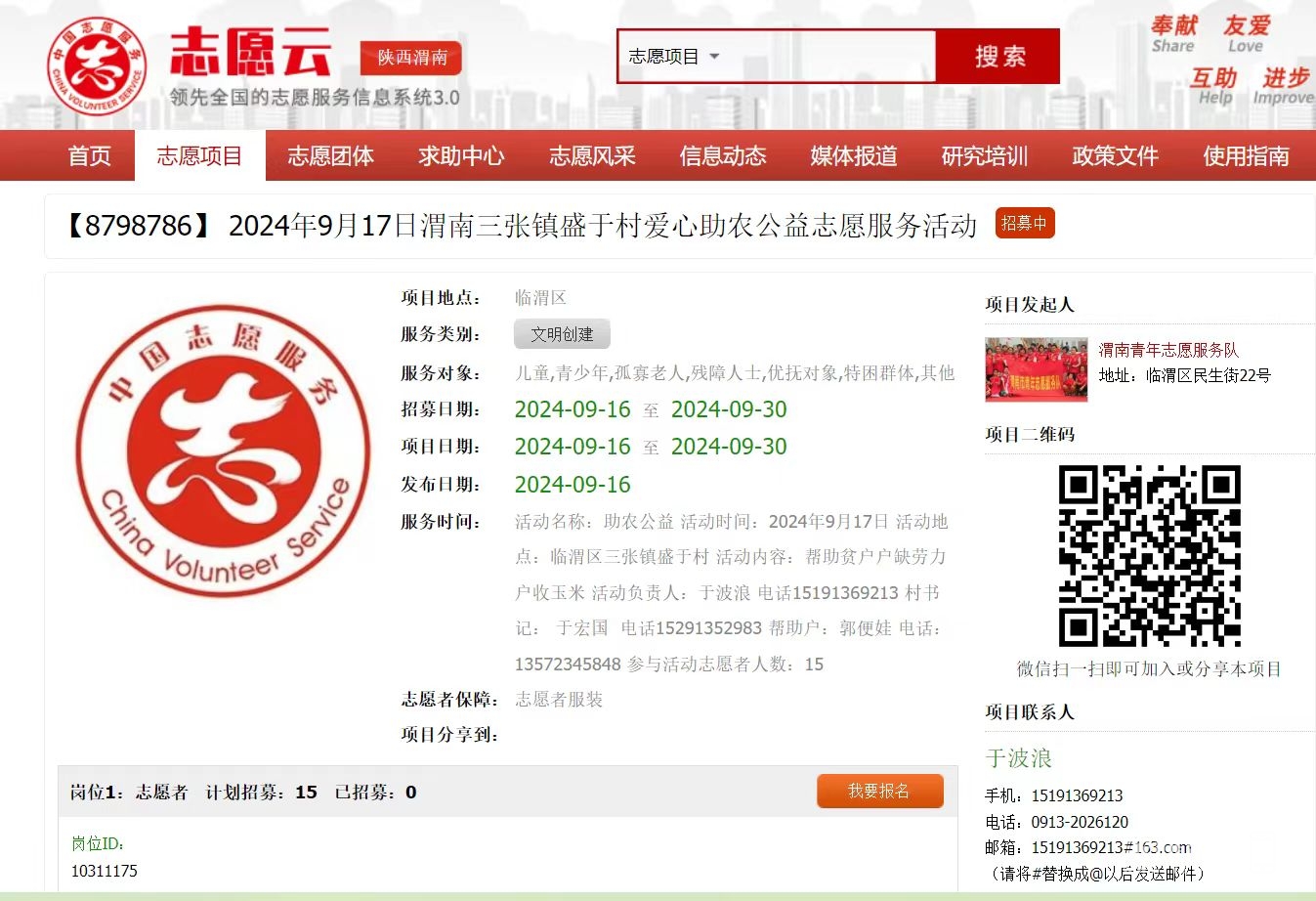This screenshot has height=901, width=1316.
Task: Click the large China Volunteer Service project logo
Action: pyautogui.click(x=224, y=450)
